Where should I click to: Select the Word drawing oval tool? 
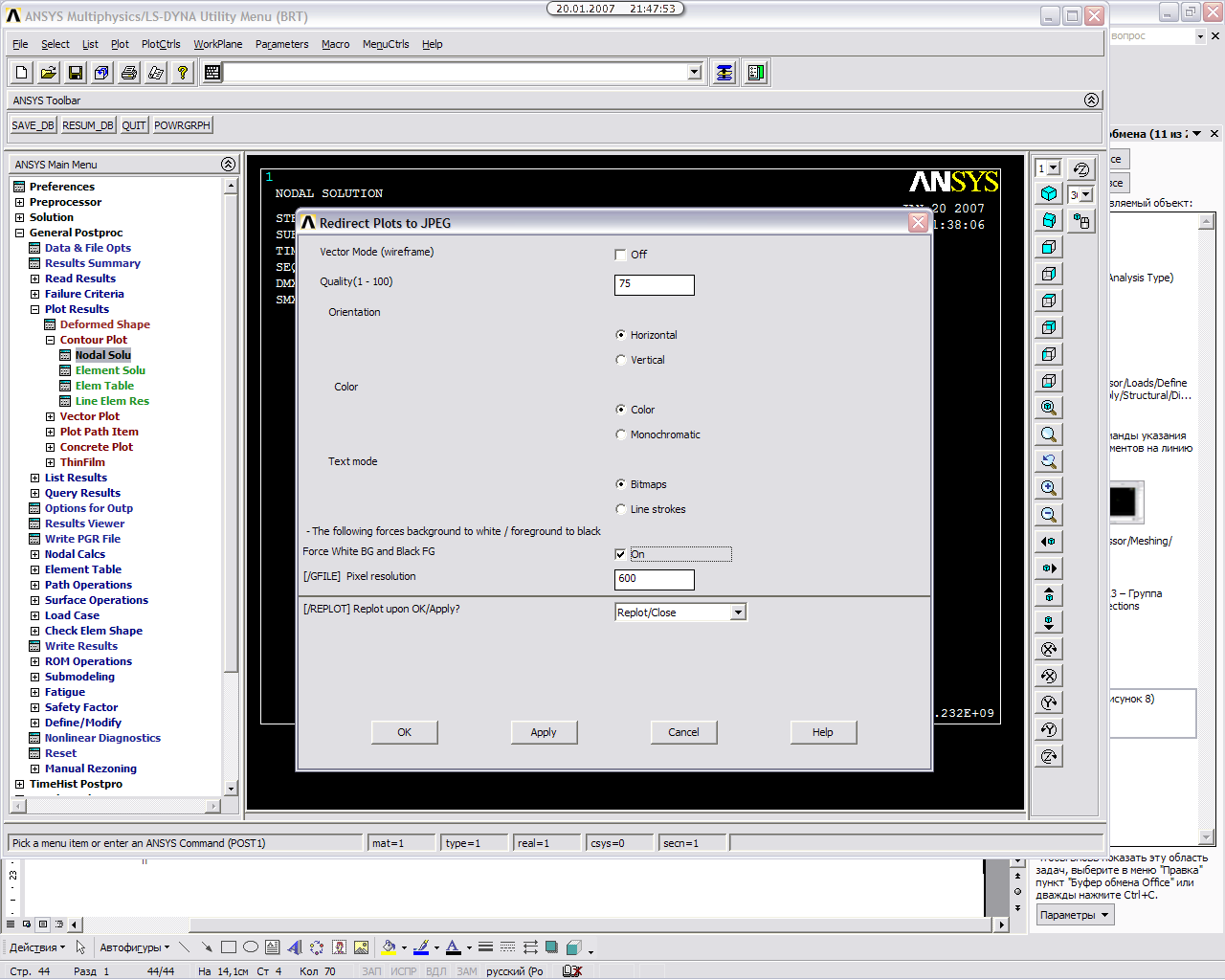251,947
